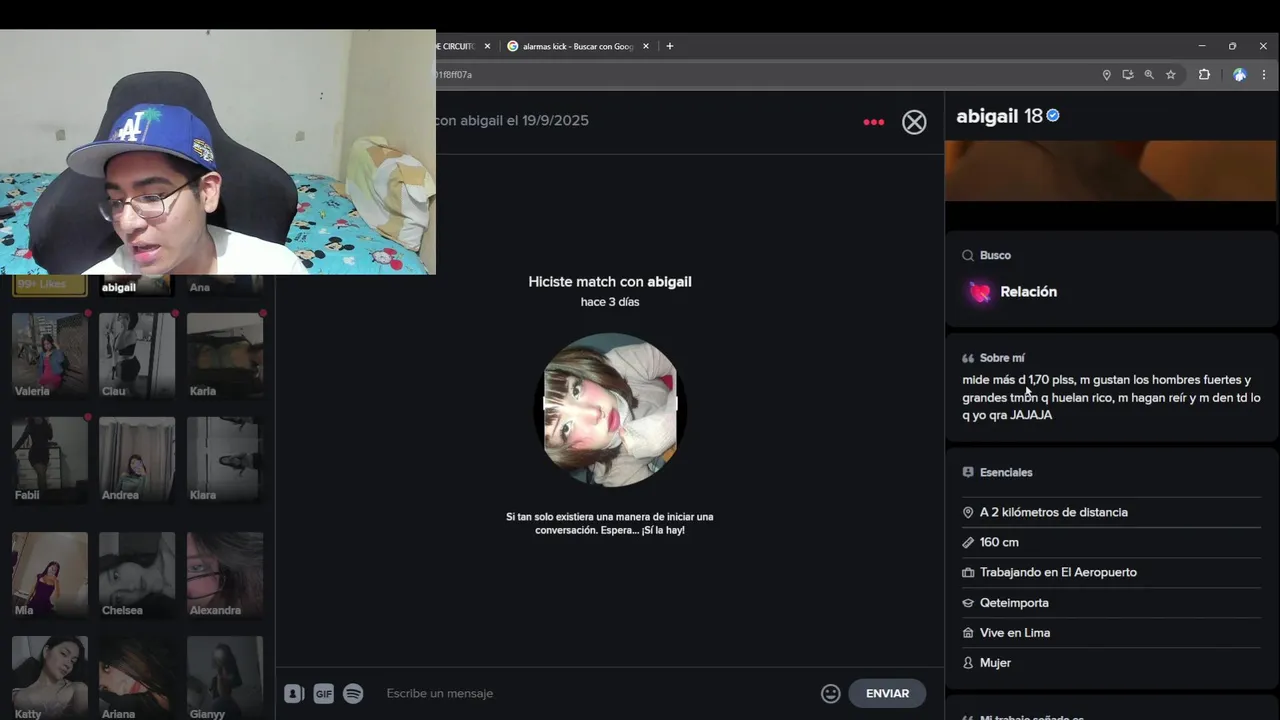Open the Ana match tile

[x=225, y=286]
